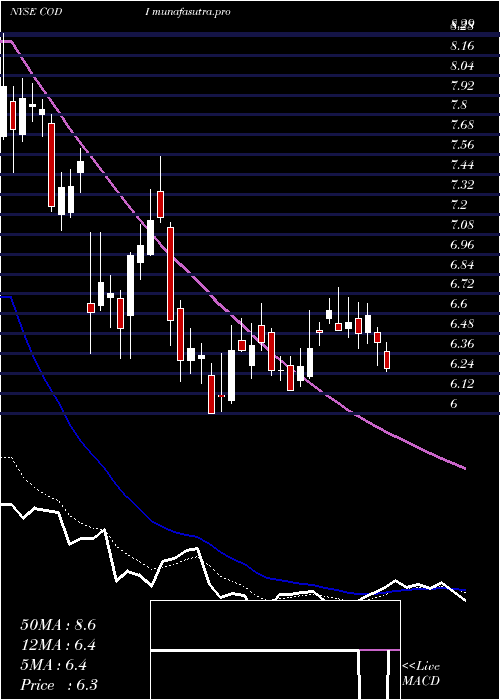Click the 6.72 axis value
The height and width of the screenshot is (700, 500).
tap(462, 283)
